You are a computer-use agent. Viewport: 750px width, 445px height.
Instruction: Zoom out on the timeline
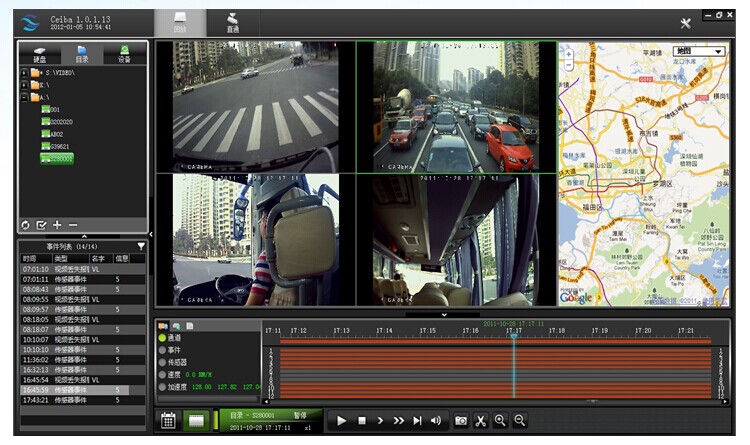[520, 421]
